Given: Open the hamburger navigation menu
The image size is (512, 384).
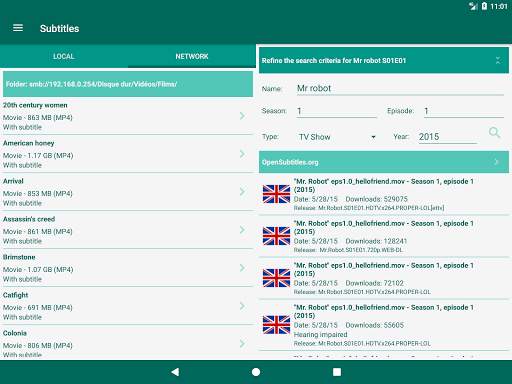Looking at the screenshot, I should coord(18,28).
